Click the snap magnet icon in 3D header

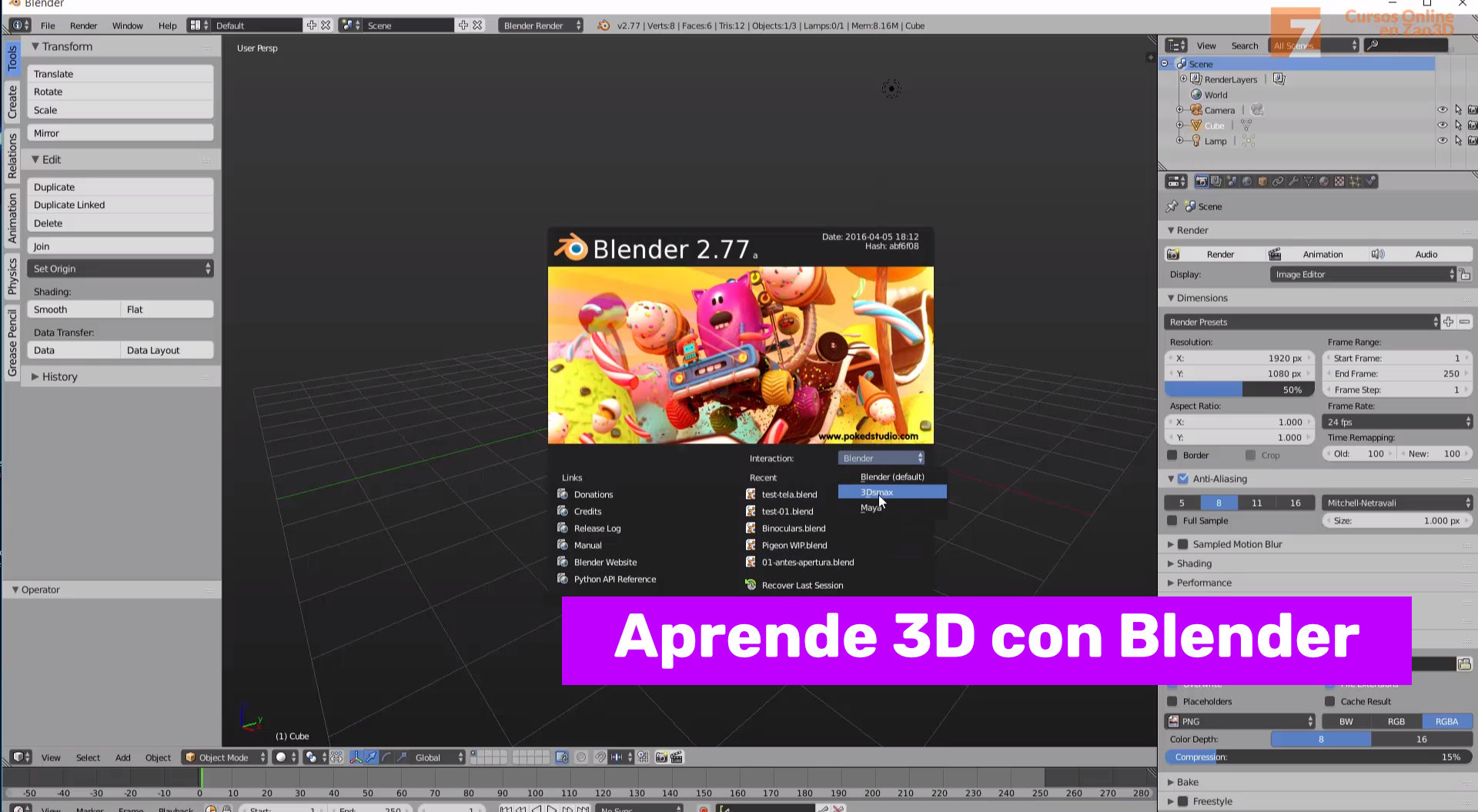click(600, 757)
